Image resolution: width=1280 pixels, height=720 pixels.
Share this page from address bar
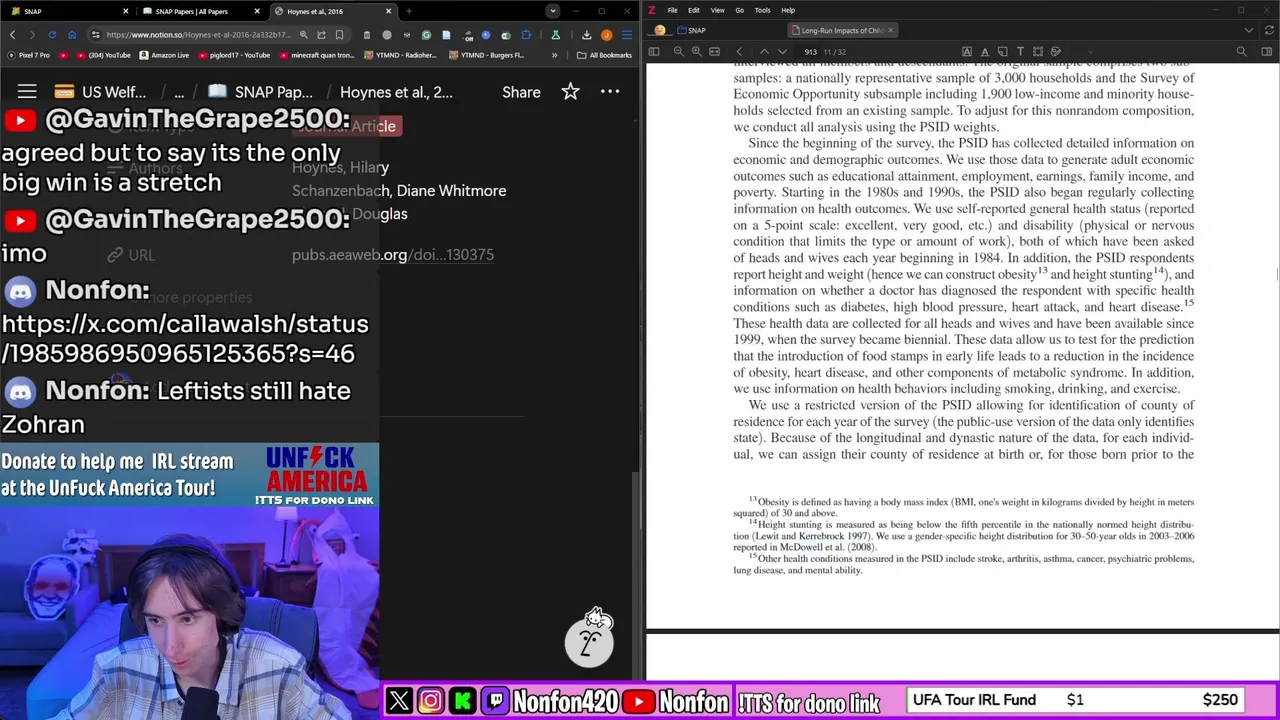point(321,35)
